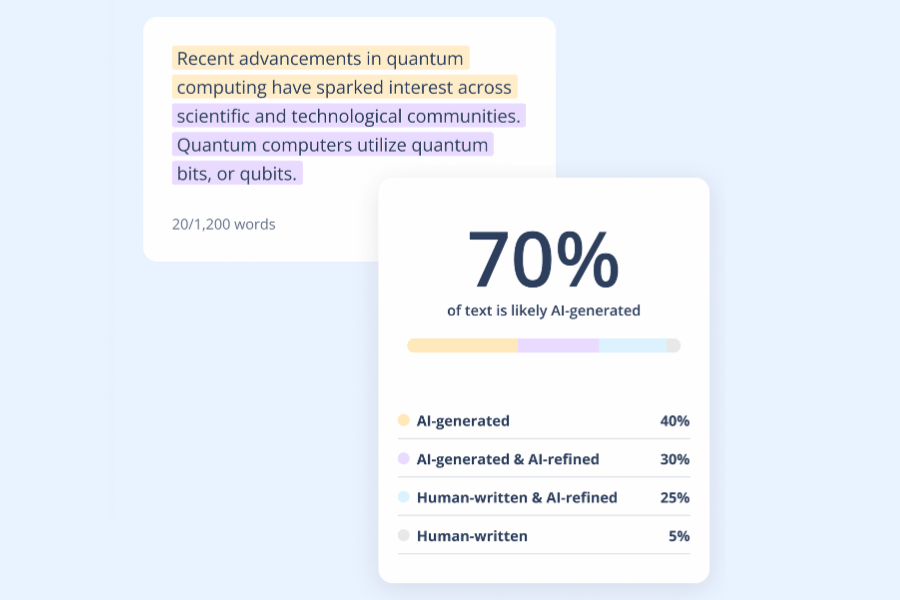Click the 40% value in the results

[675, 421]
